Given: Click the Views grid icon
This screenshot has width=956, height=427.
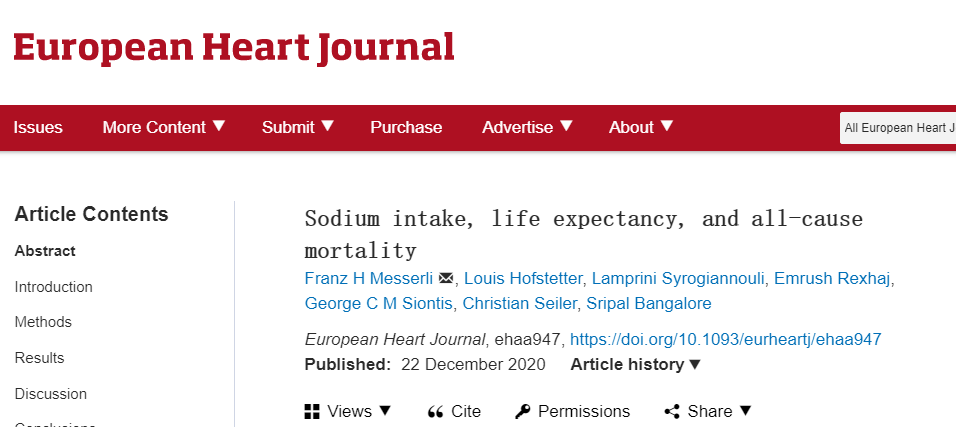Looking at the screenshot, I should pos(312,412).
